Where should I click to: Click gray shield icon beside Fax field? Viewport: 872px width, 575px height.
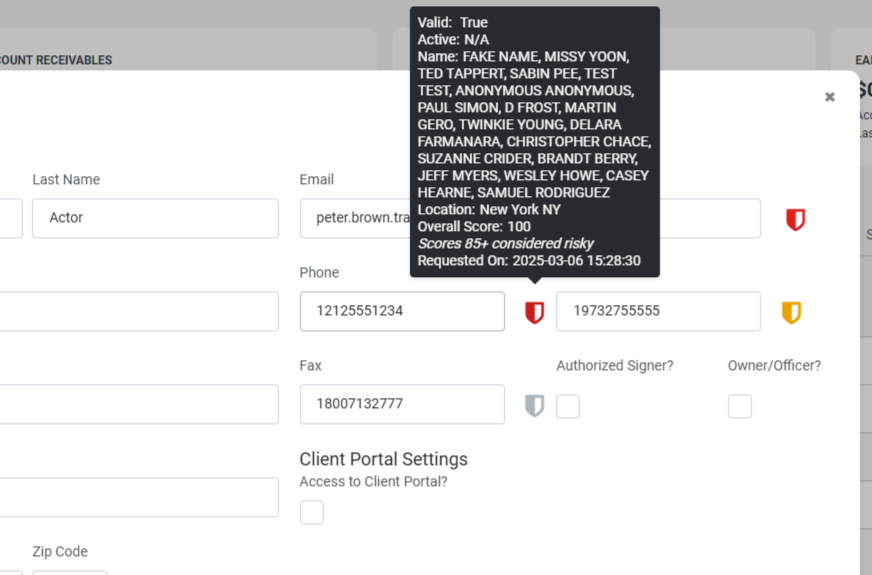coord(534,405)
